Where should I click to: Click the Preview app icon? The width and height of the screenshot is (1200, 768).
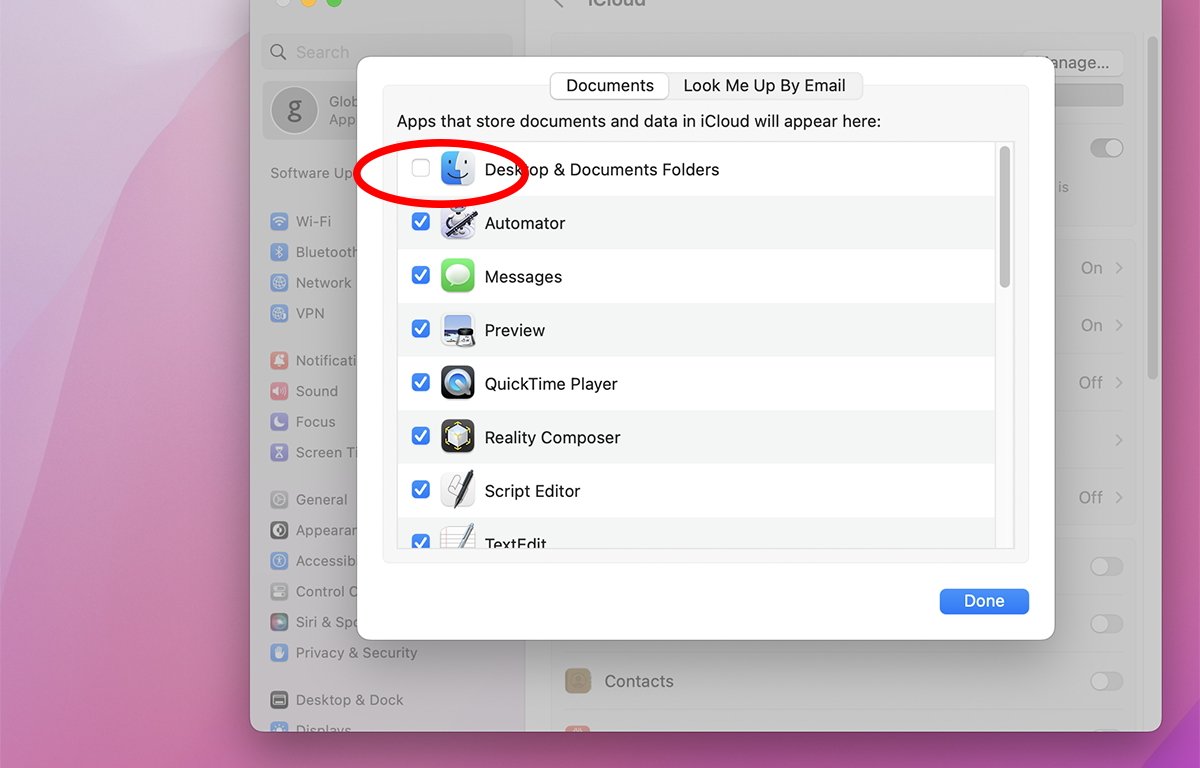(x=458, y=330)
